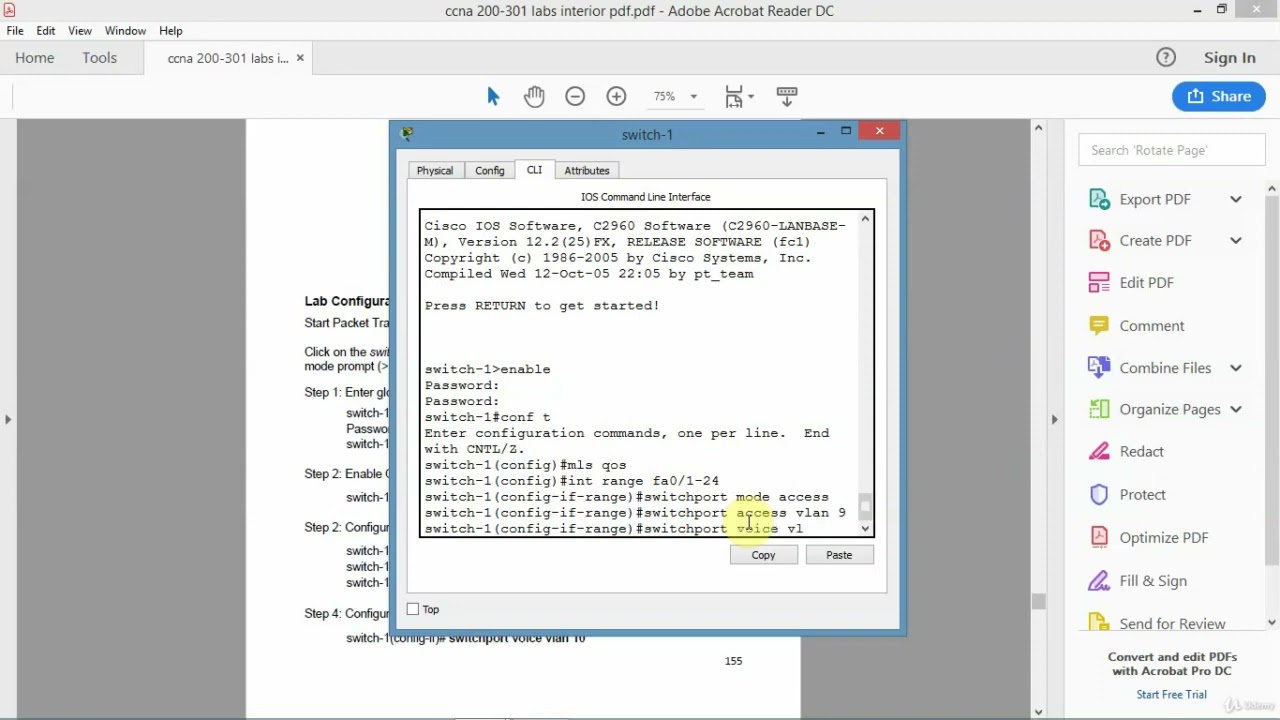Click the Create PDF tool icon

(x=1099, y=240)
